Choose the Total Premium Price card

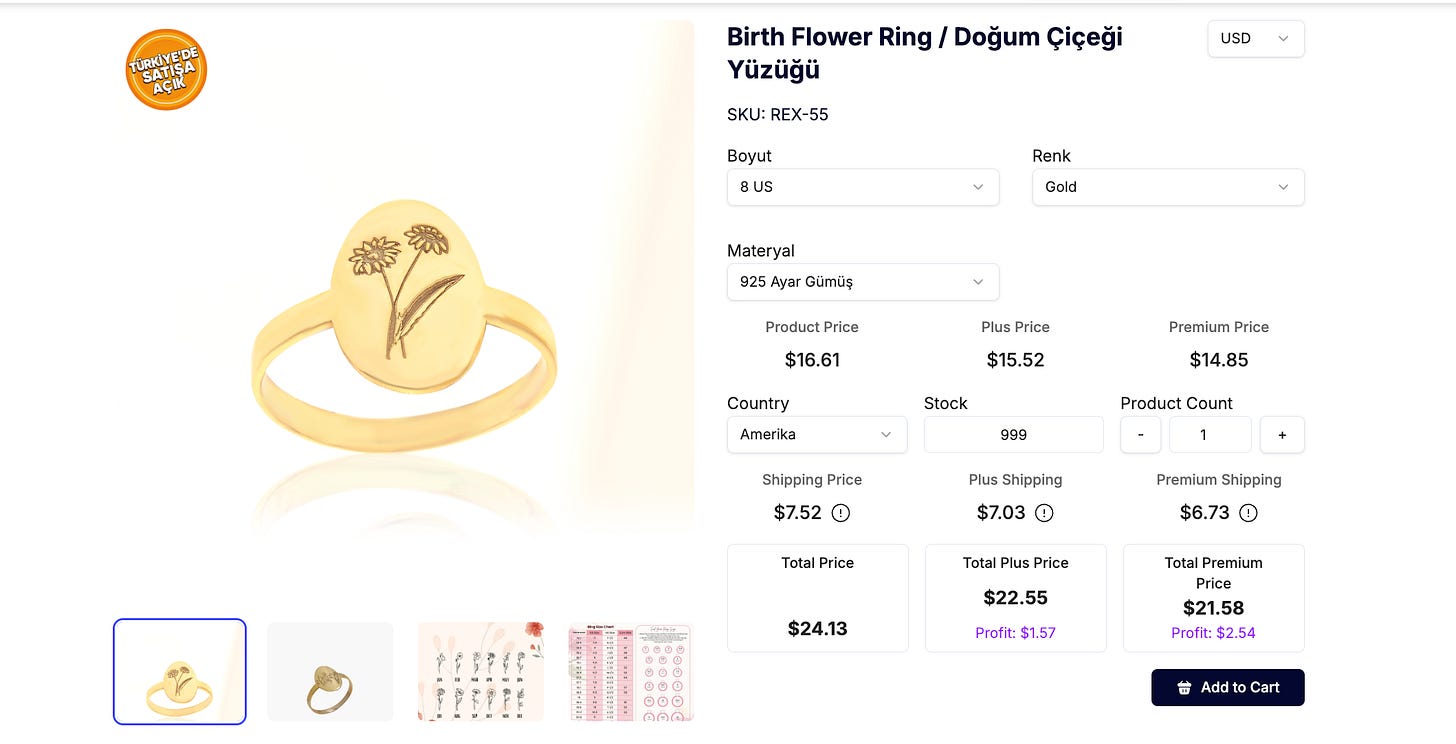pyautogui.click(x=1213, y=598)
